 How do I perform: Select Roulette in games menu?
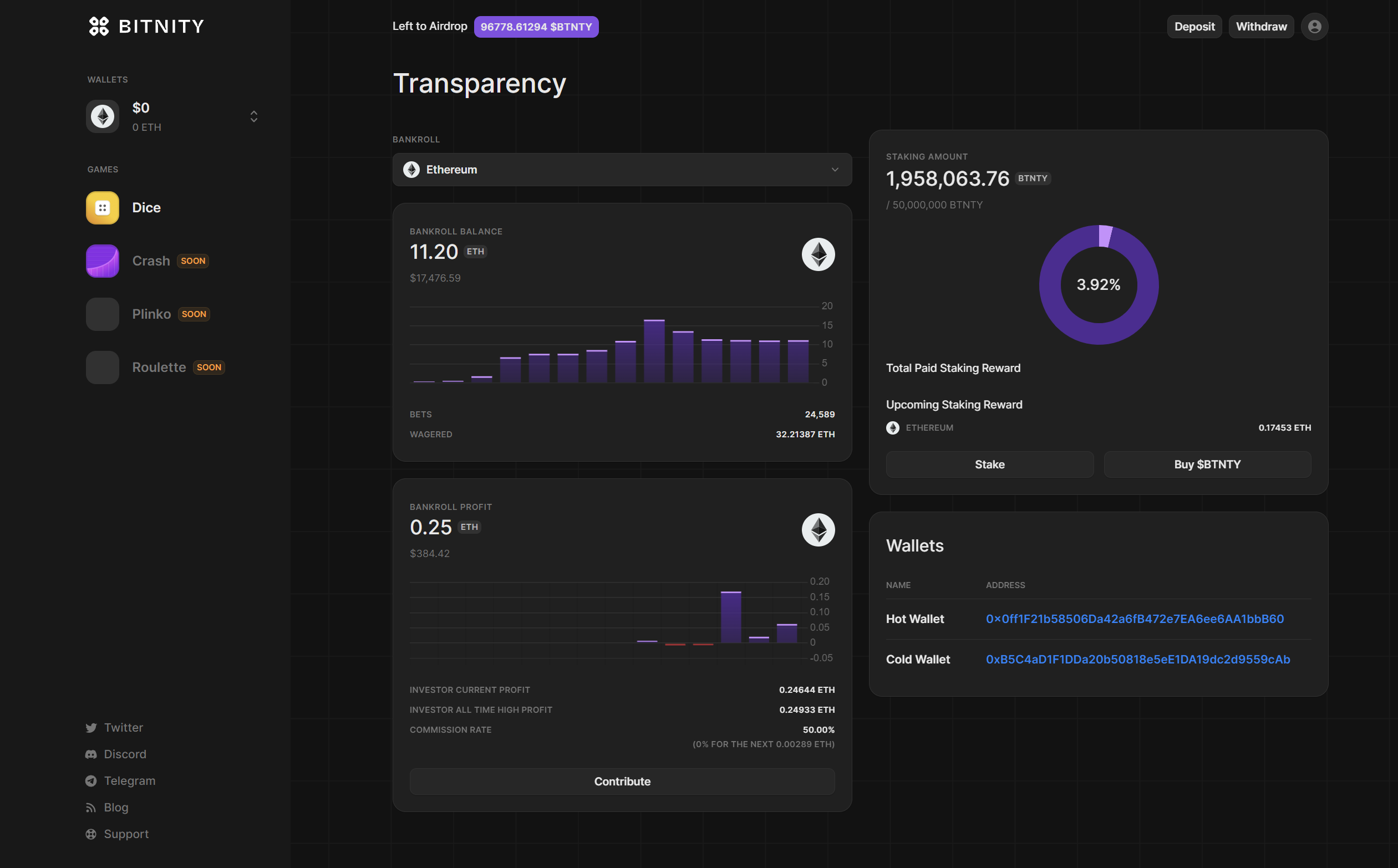coord(159,367)
